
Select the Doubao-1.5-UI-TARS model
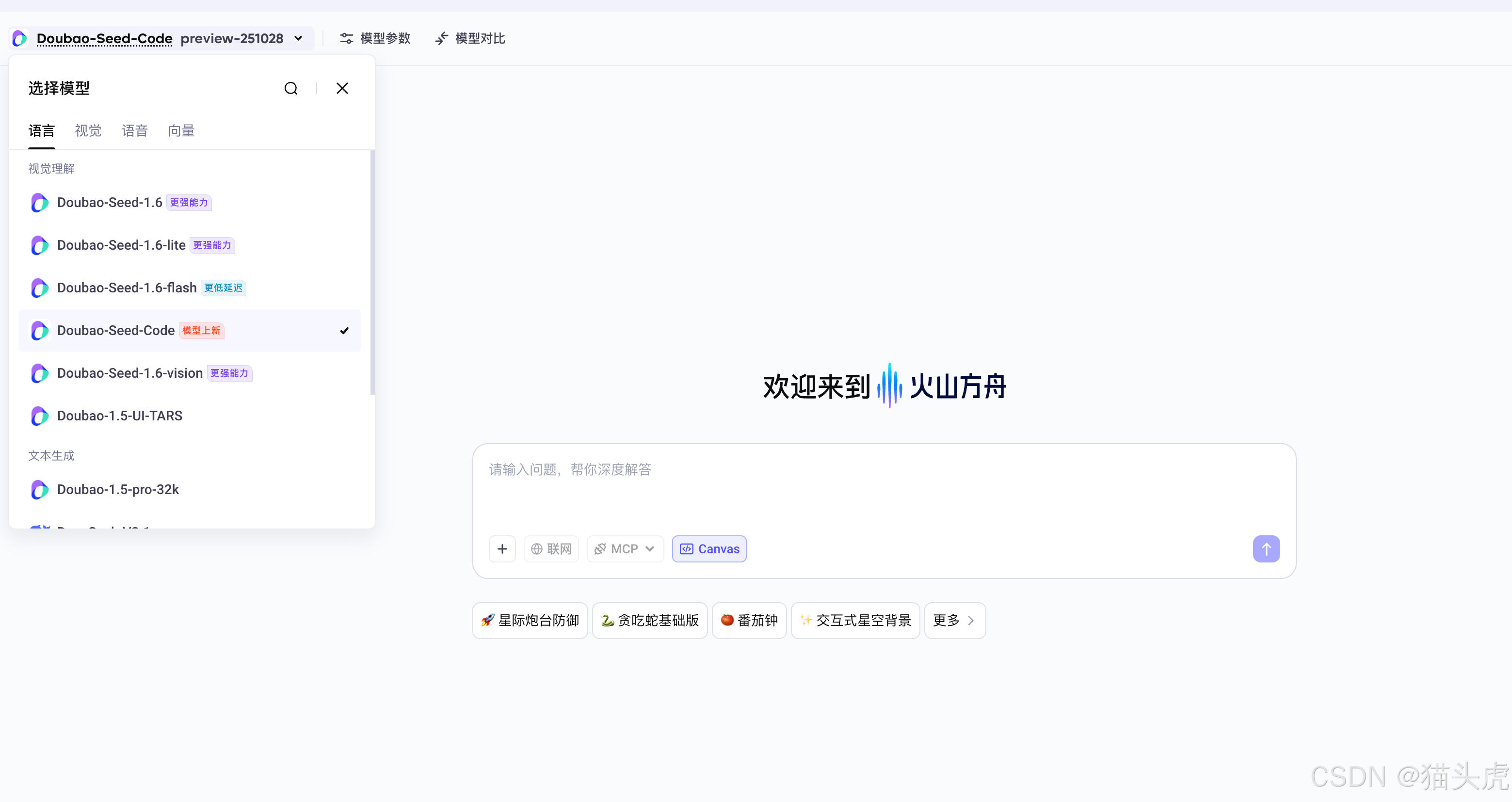click(119, 416)
